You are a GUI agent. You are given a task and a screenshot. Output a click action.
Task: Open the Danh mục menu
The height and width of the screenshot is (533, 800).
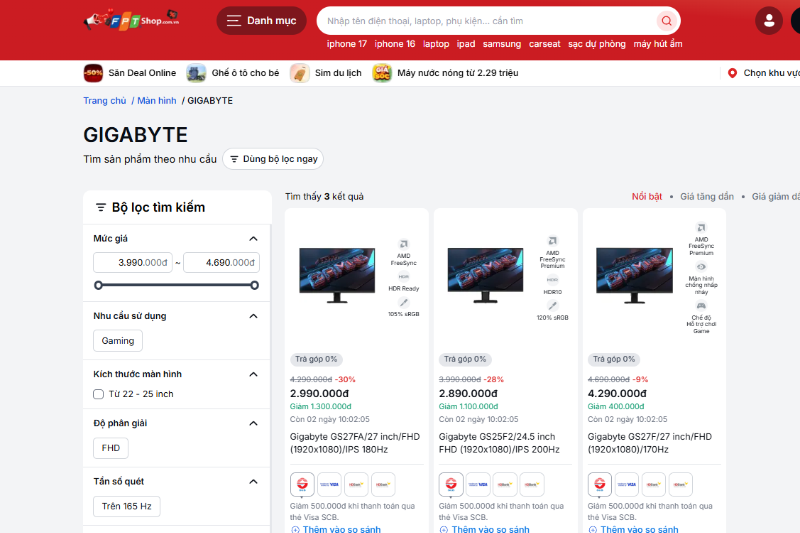tap(261, 21)
